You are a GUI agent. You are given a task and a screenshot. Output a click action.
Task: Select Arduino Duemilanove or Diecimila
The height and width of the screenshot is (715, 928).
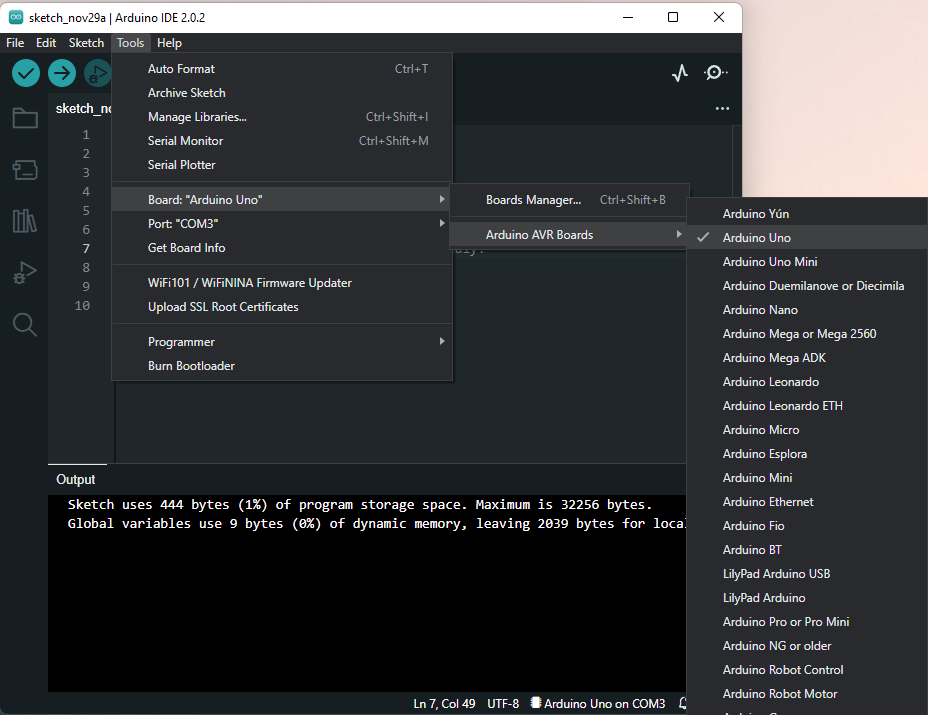click(807, 285)
